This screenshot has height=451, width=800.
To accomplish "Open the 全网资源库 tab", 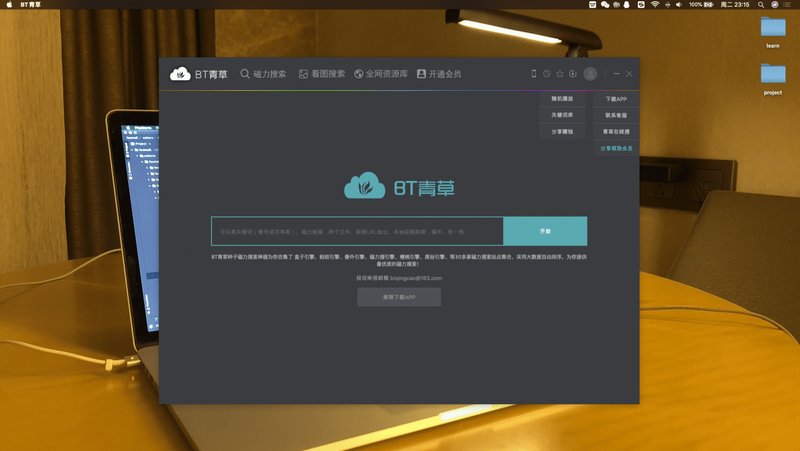I will click(x=381, y=74).
